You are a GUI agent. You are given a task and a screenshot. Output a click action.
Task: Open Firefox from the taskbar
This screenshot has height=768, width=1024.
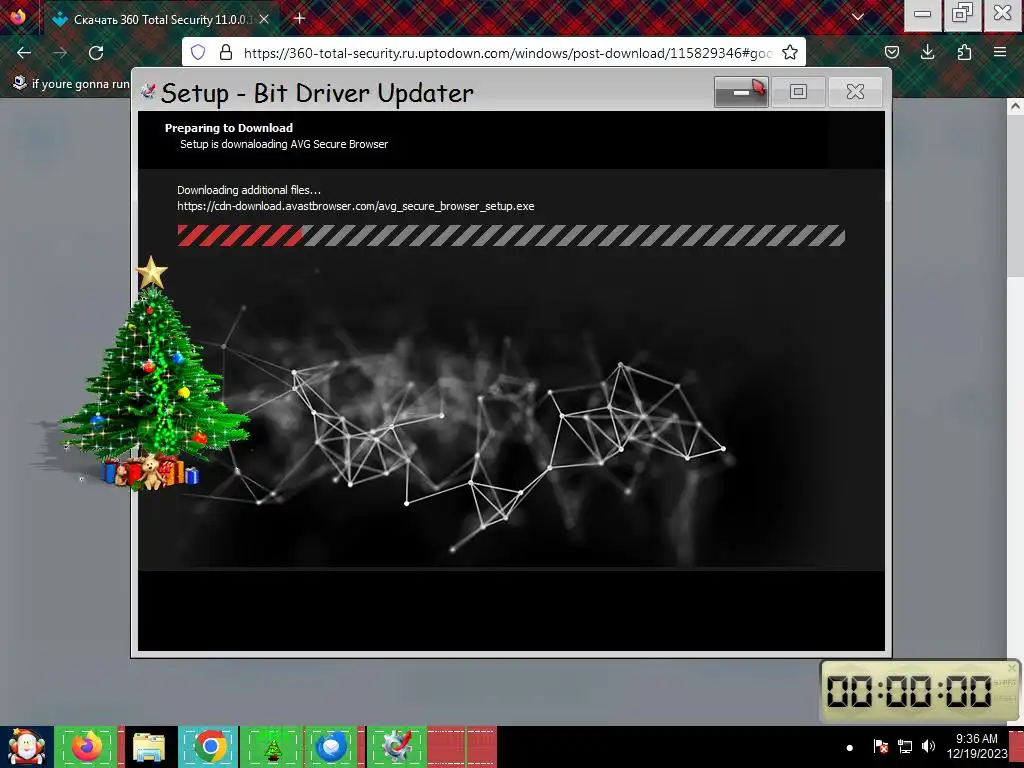[87, 747]
